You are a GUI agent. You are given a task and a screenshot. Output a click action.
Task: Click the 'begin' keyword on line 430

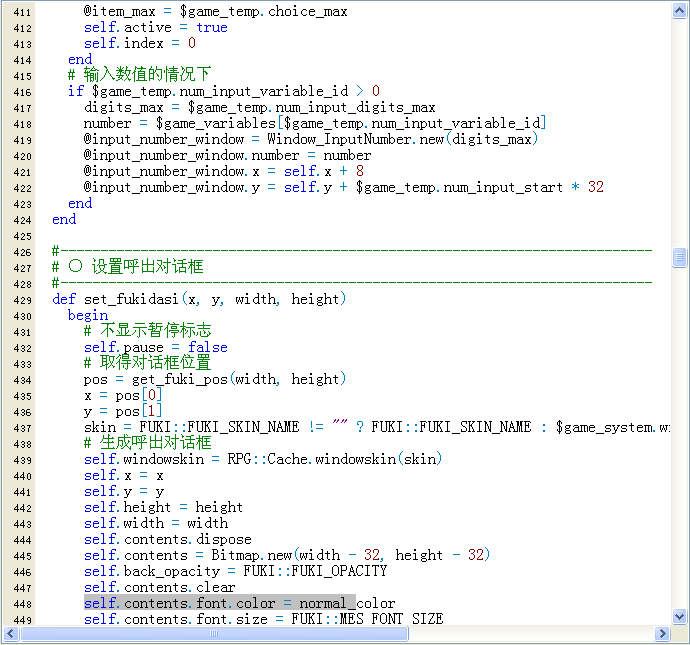88,315
